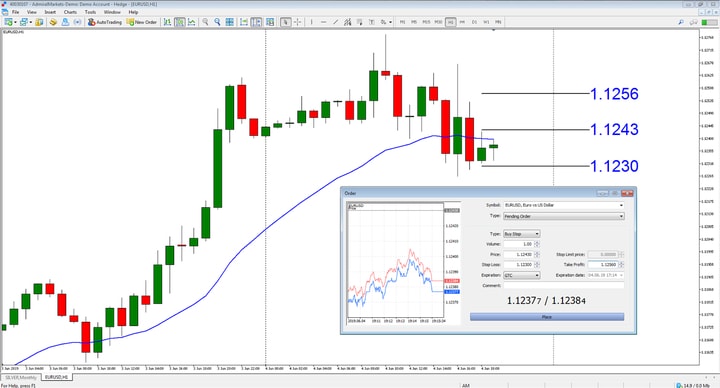Select the trendline drawing tool
This screenshot has width=720, height=388.
click(336, 22)
